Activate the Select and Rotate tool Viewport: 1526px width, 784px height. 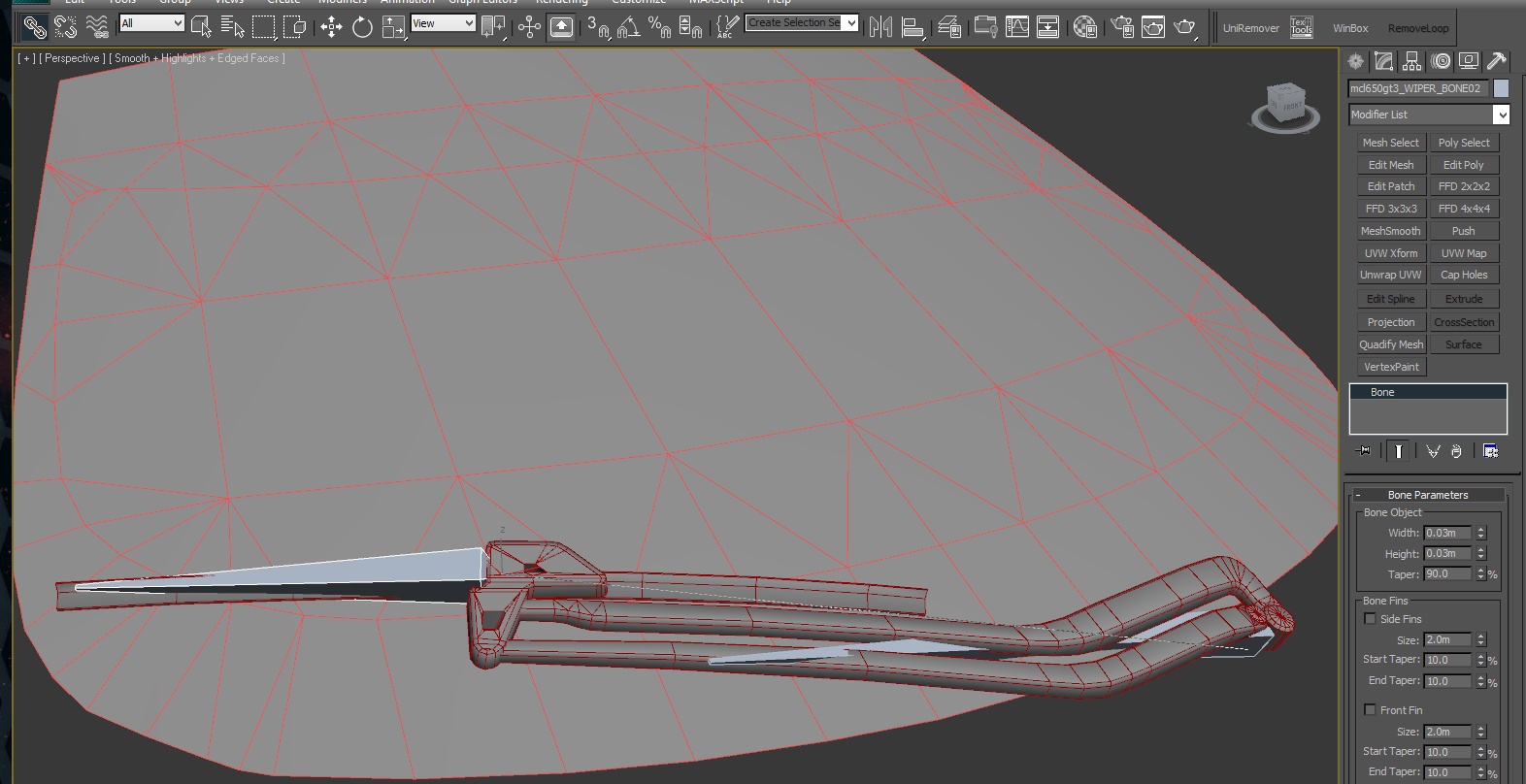362,26
